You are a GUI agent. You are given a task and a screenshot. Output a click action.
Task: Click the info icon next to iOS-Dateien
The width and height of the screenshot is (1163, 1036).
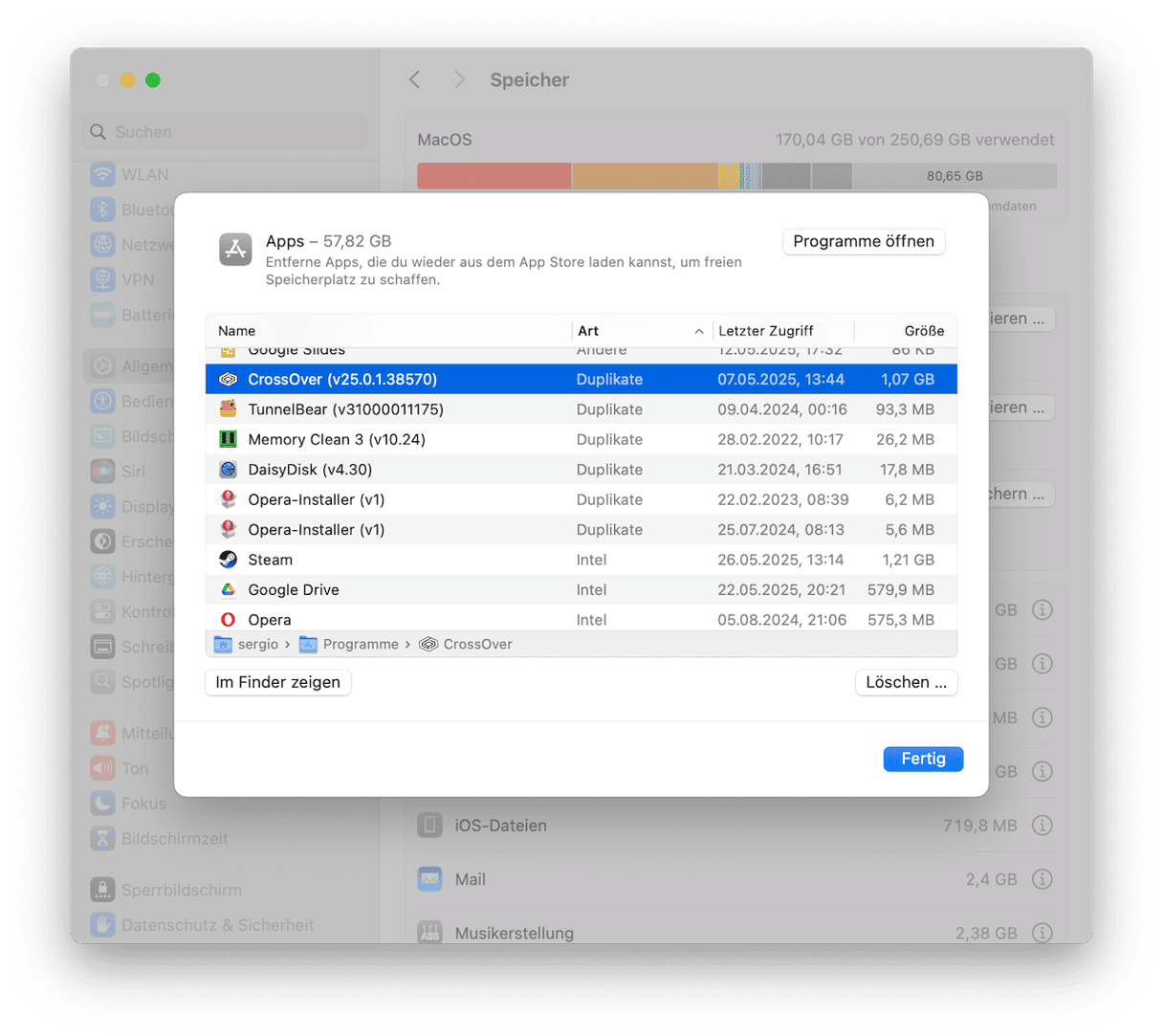coord(1042,825)
